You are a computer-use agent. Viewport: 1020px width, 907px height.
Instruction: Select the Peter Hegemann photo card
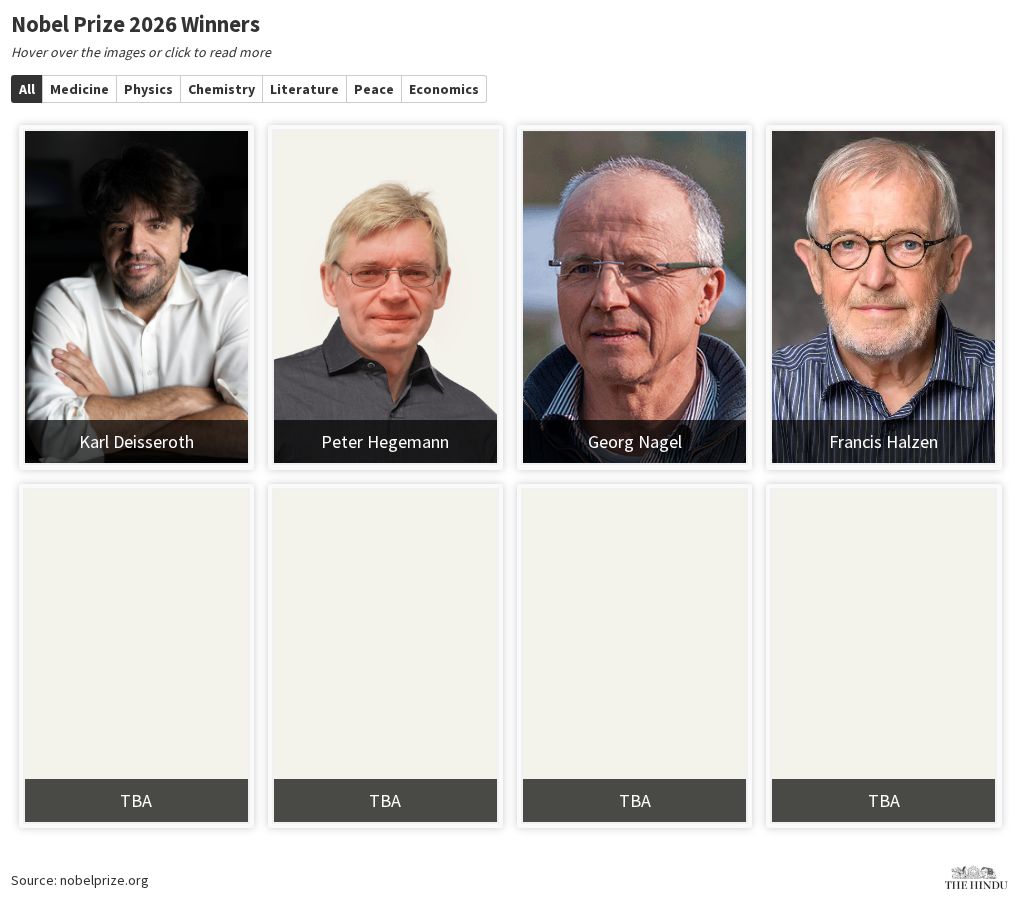385,297
